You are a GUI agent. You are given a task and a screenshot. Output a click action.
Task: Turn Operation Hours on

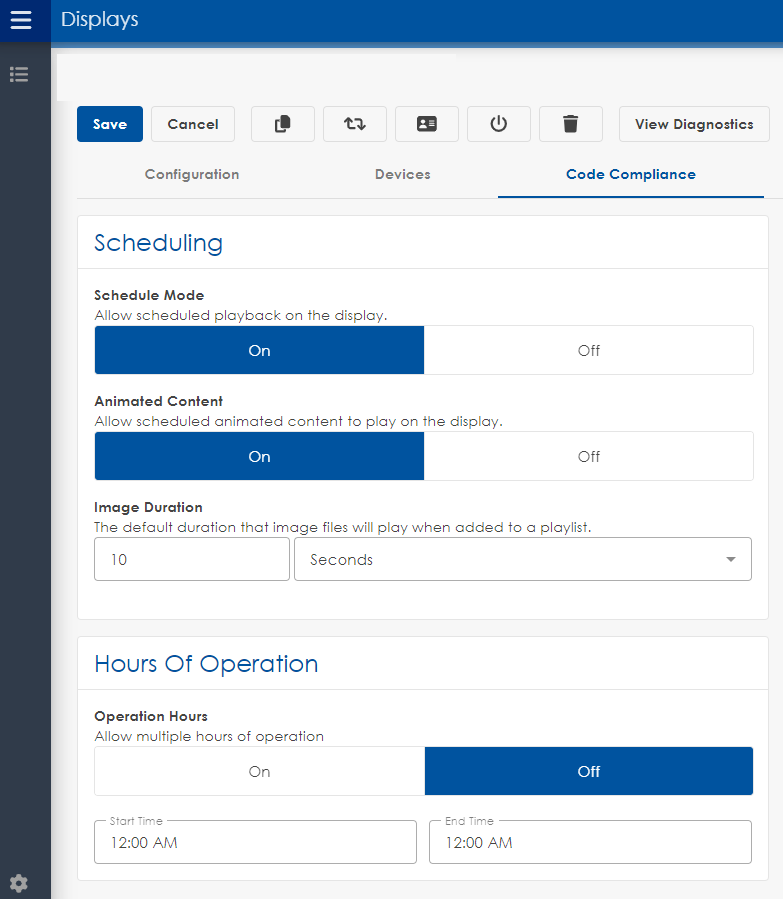pyautogui.click(x=259, y=772)
